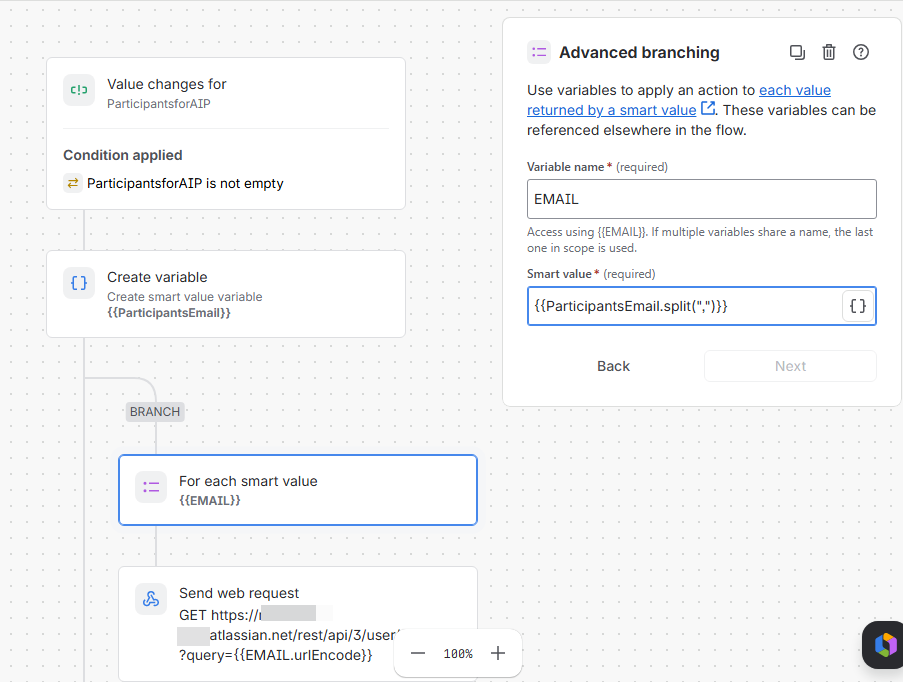Image resolution: width=903 pixels, height=682 pixels.
Task: Click the duplicate component icon
Action: click(797, 52)
